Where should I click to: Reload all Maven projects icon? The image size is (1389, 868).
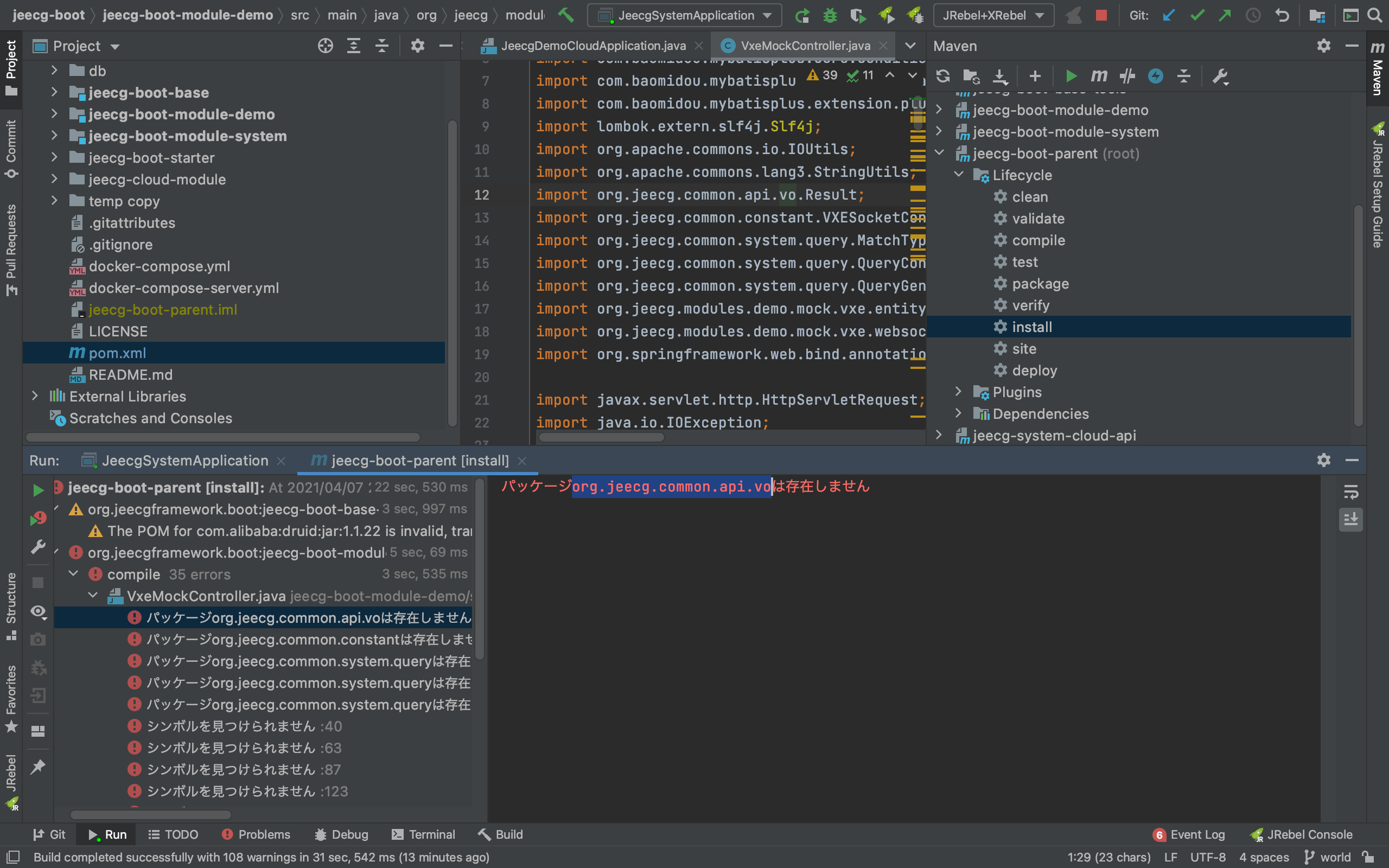click(942, 76)
